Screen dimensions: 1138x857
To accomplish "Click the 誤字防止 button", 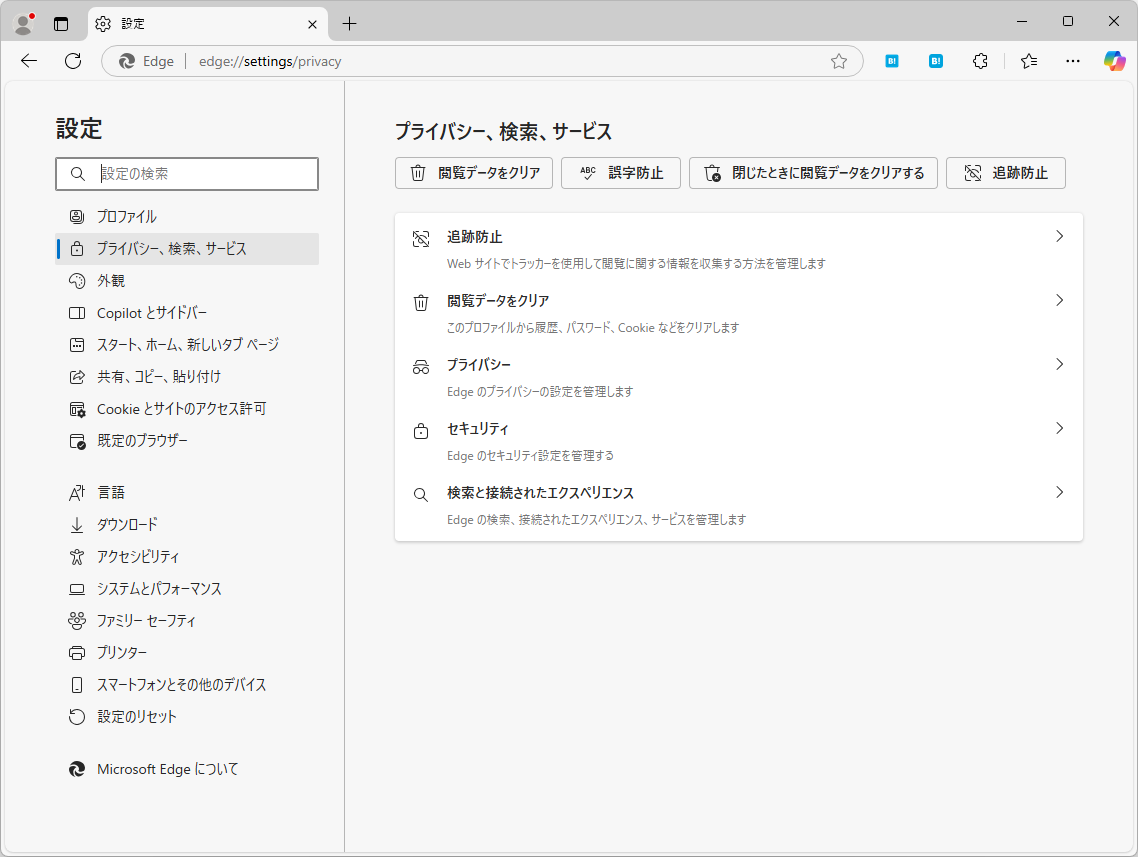I will (620, 172).
